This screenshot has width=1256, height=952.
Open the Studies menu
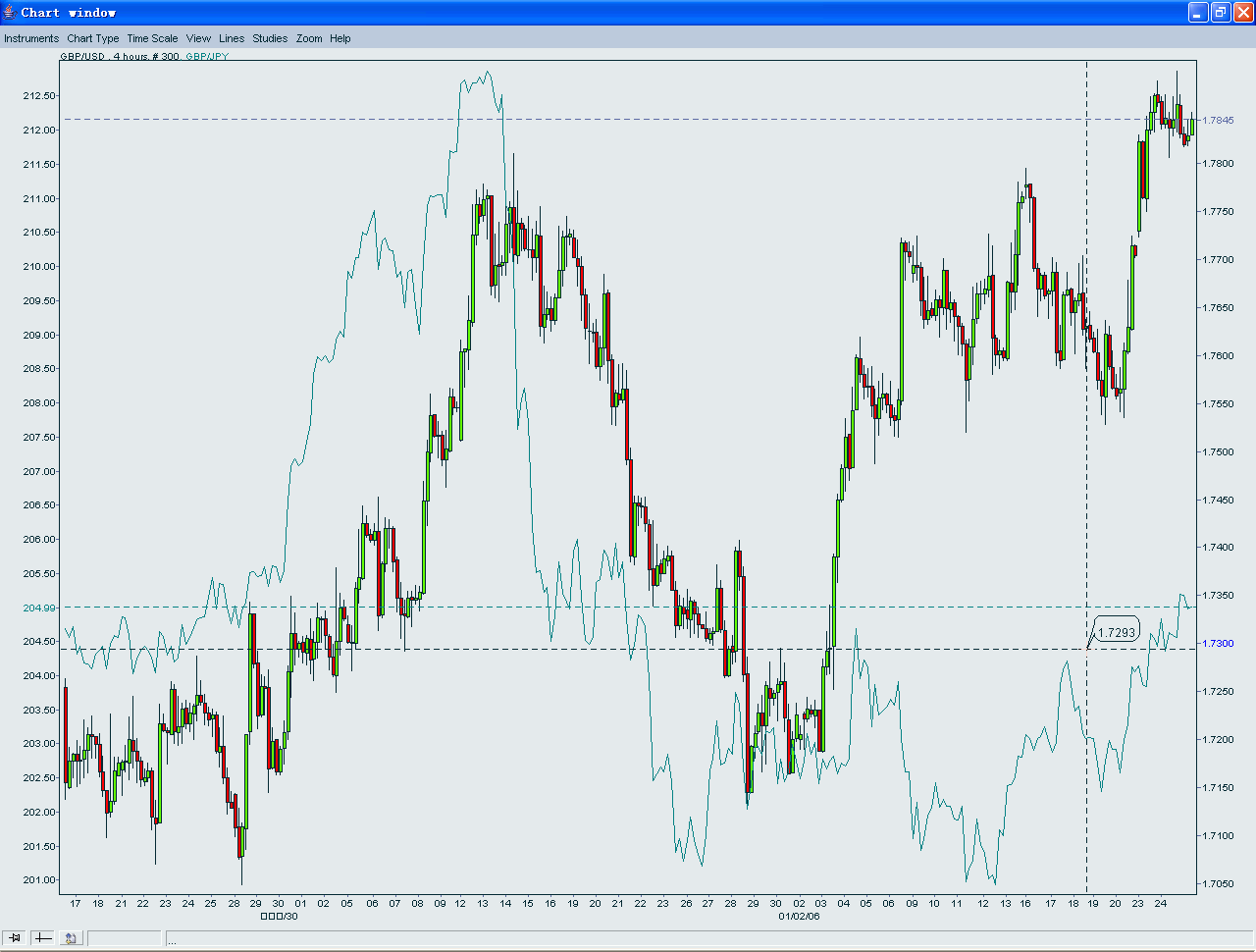[x=270, y=38]
